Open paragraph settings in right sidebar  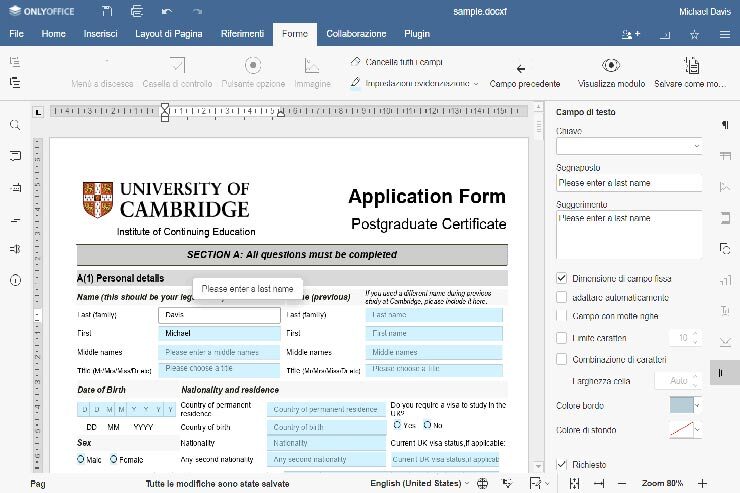725,125
